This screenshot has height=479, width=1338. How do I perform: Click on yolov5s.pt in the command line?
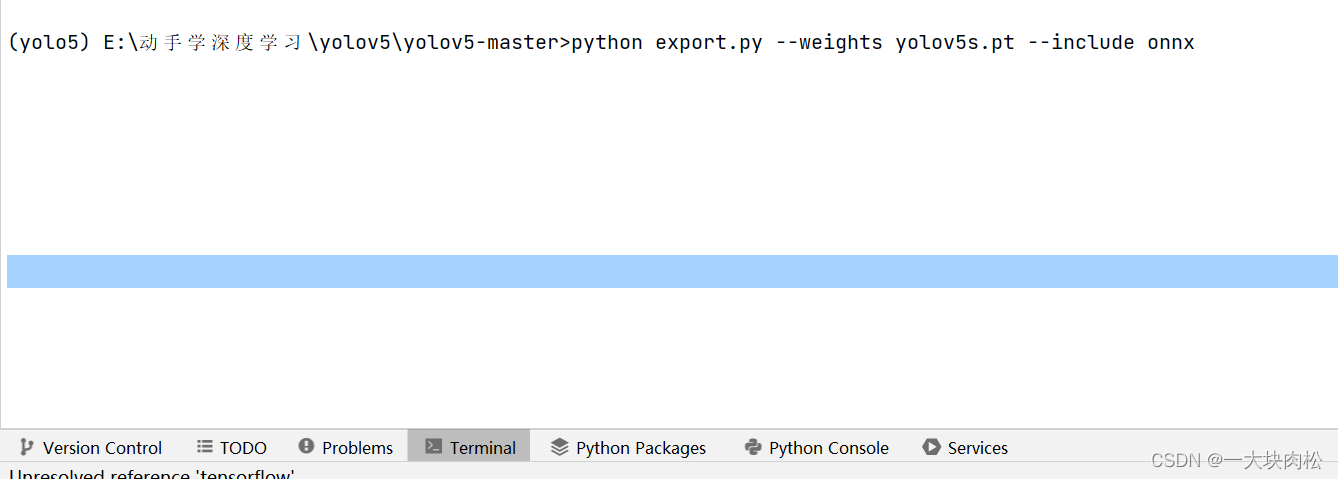point(954,42)
